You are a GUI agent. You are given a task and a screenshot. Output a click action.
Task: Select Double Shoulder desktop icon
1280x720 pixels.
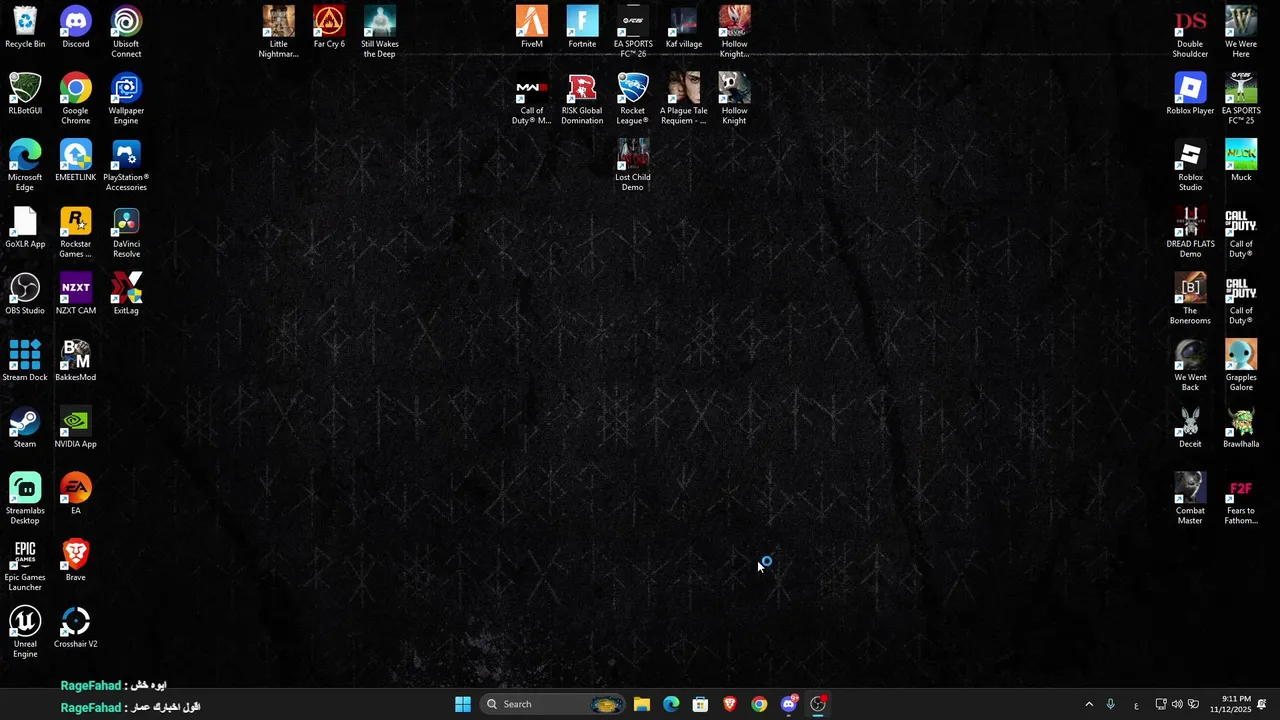tap(1190, 33)
